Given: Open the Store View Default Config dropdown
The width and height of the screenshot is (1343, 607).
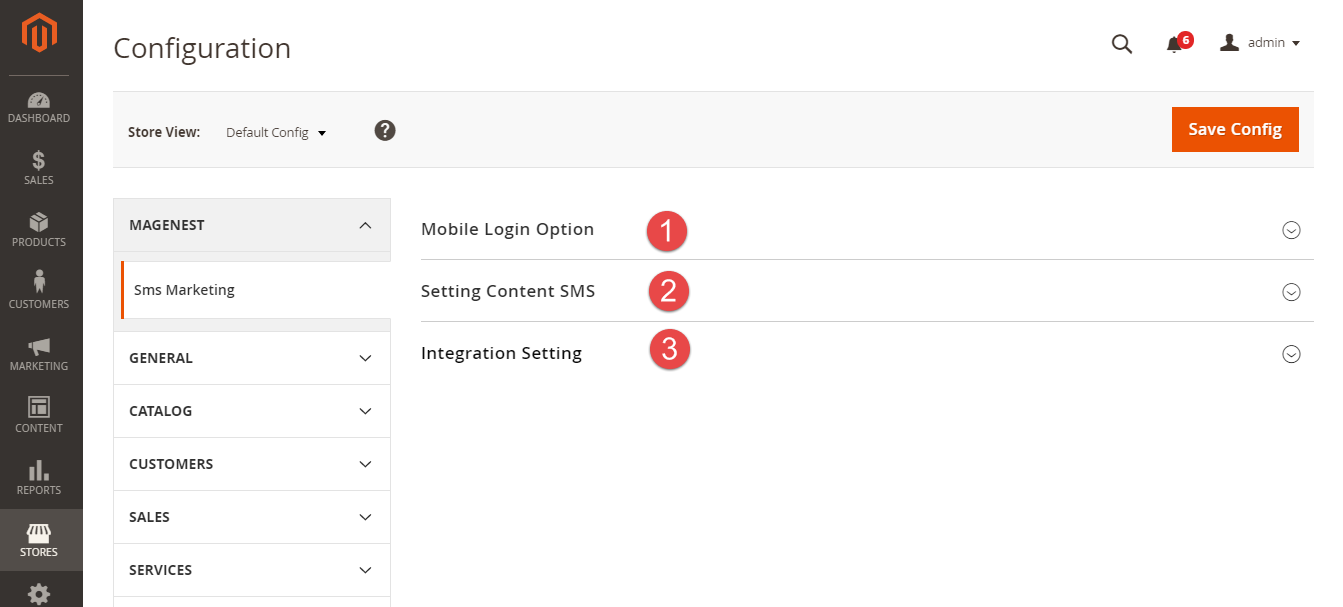Looking at the screenshot, I should [x=276, y=132].
